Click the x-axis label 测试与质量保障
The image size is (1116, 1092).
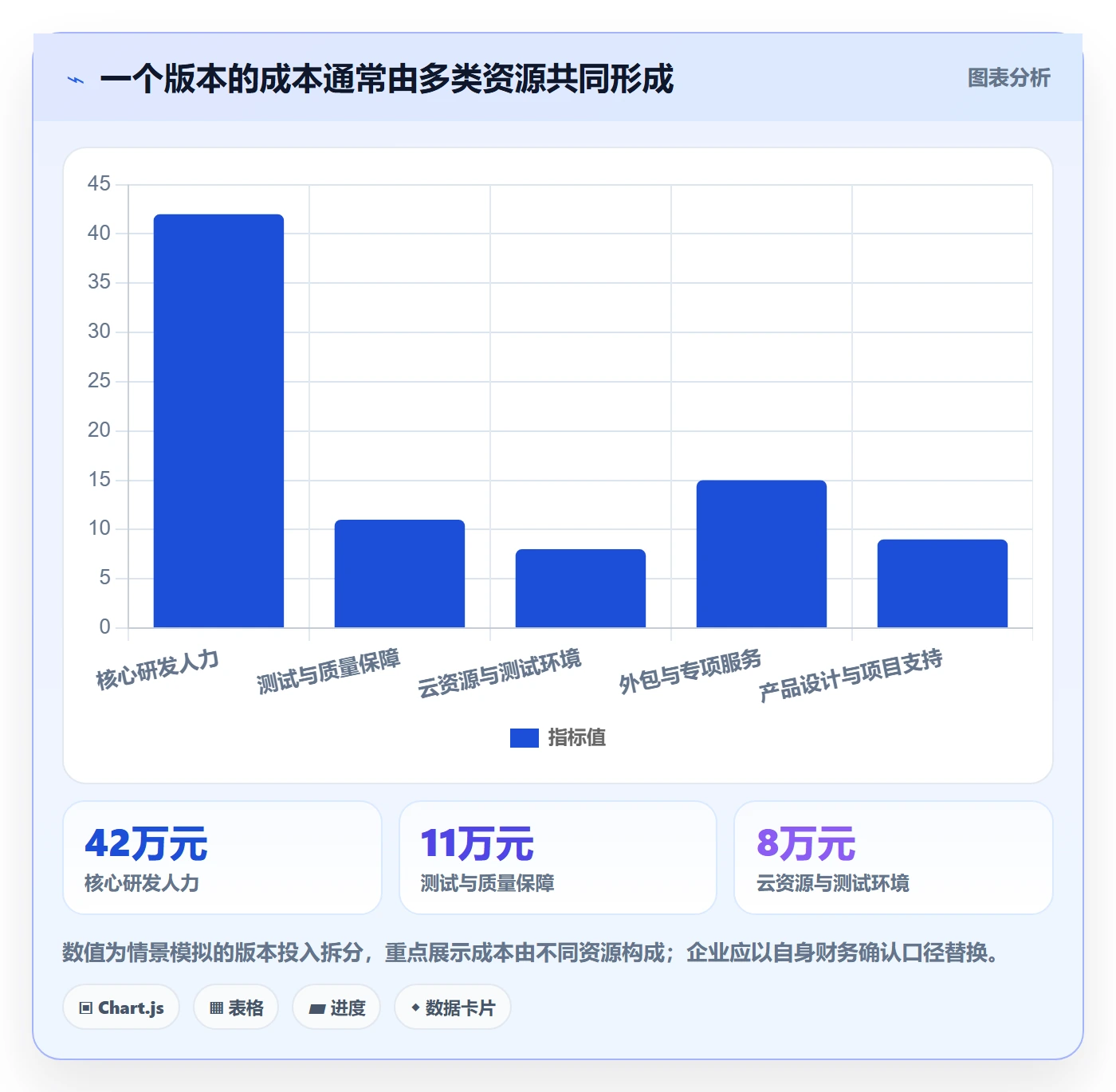coord(328,671)
